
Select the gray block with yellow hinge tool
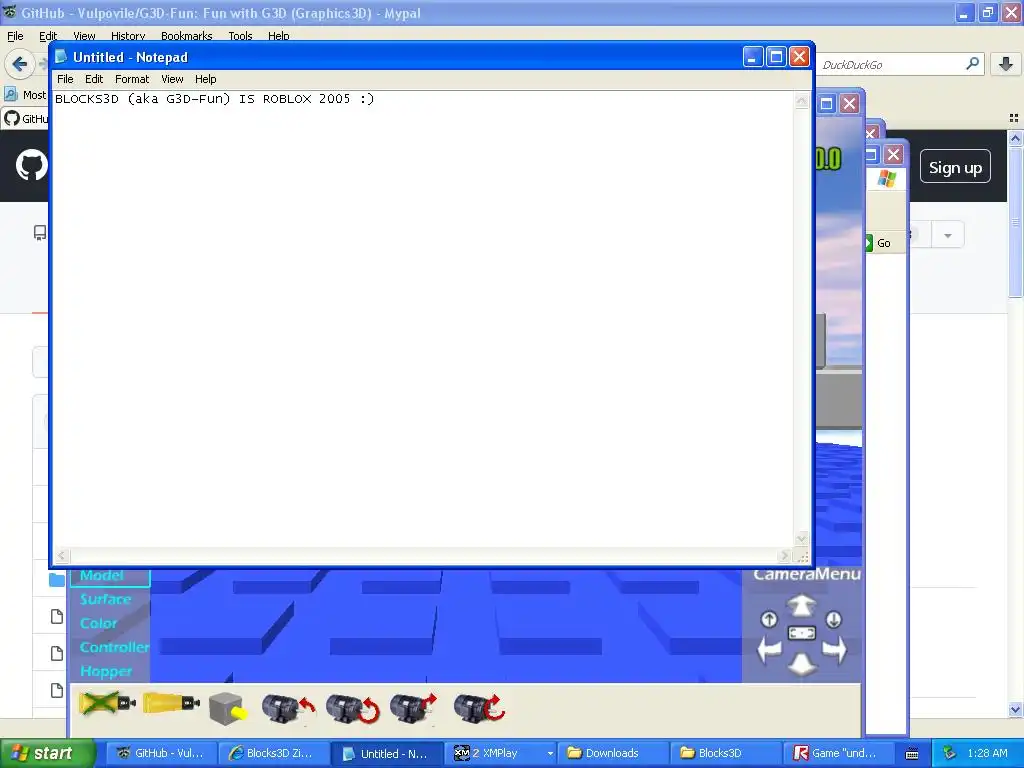(229, 708)
